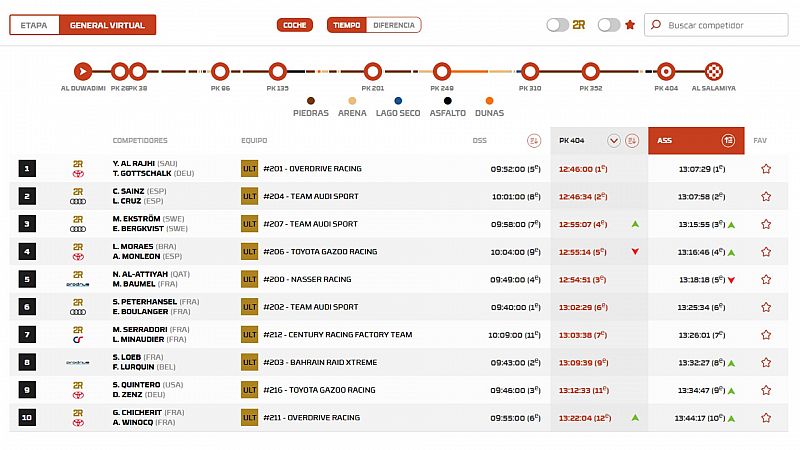Select the DIFERENCIA display option
Viewport: 800px width, 450px height.
tap(393, 25)
